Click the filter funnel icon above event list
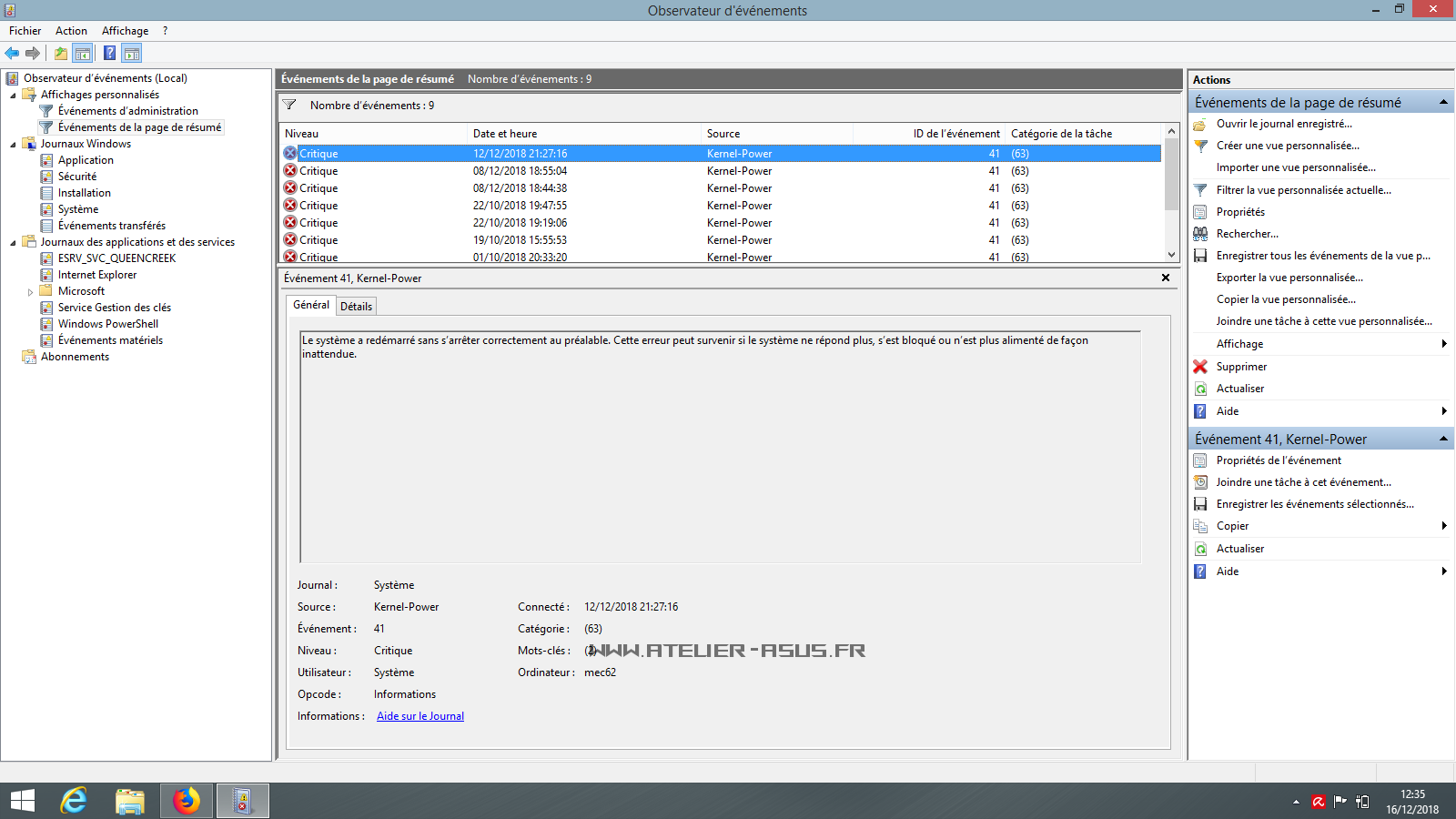Image resolution: width=1456 pixels, height=819 pixels. (289, 105)
